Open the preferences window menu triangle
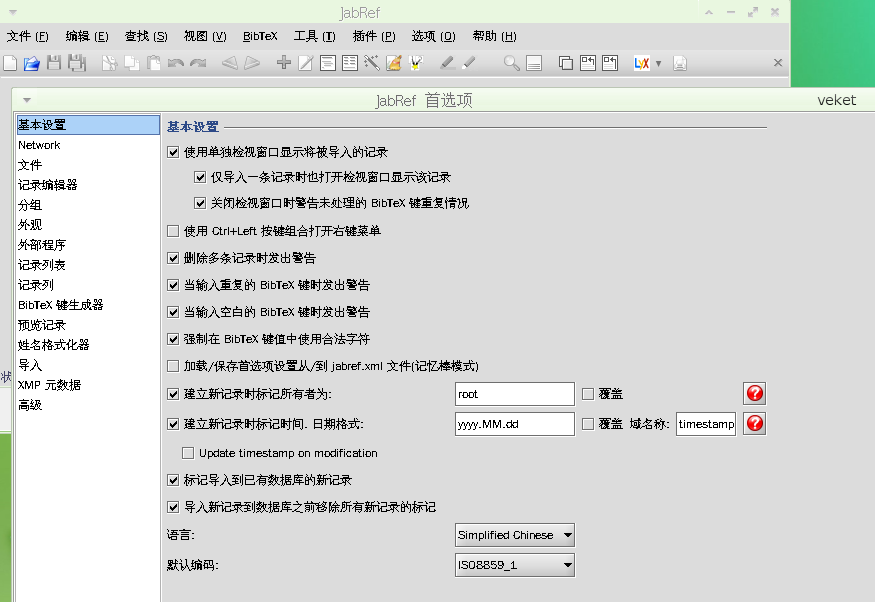The image size is (875, 602). tap(27, 100)
